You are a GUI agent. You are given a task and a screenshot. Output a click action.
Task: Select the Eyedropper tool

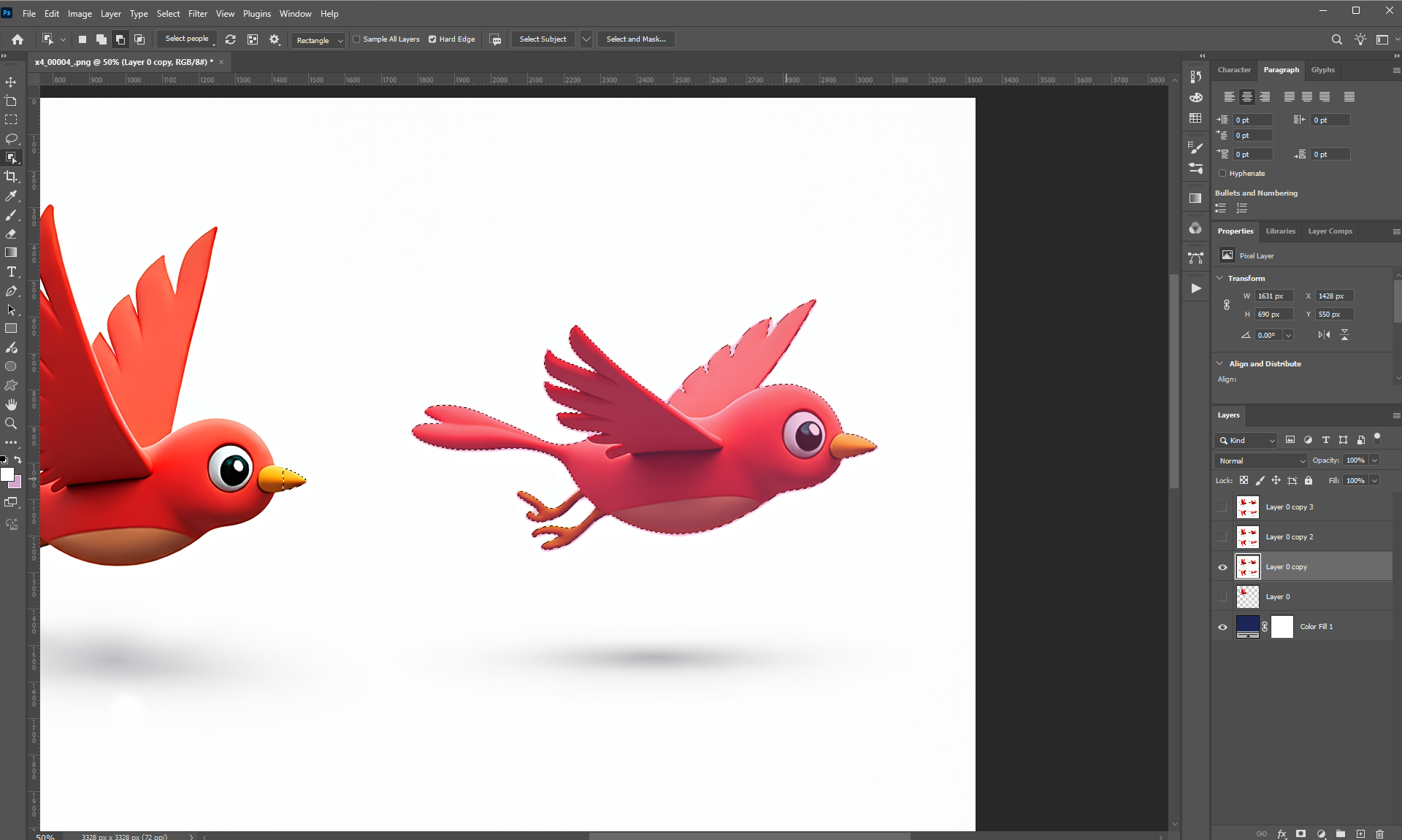tap(11, 196)
